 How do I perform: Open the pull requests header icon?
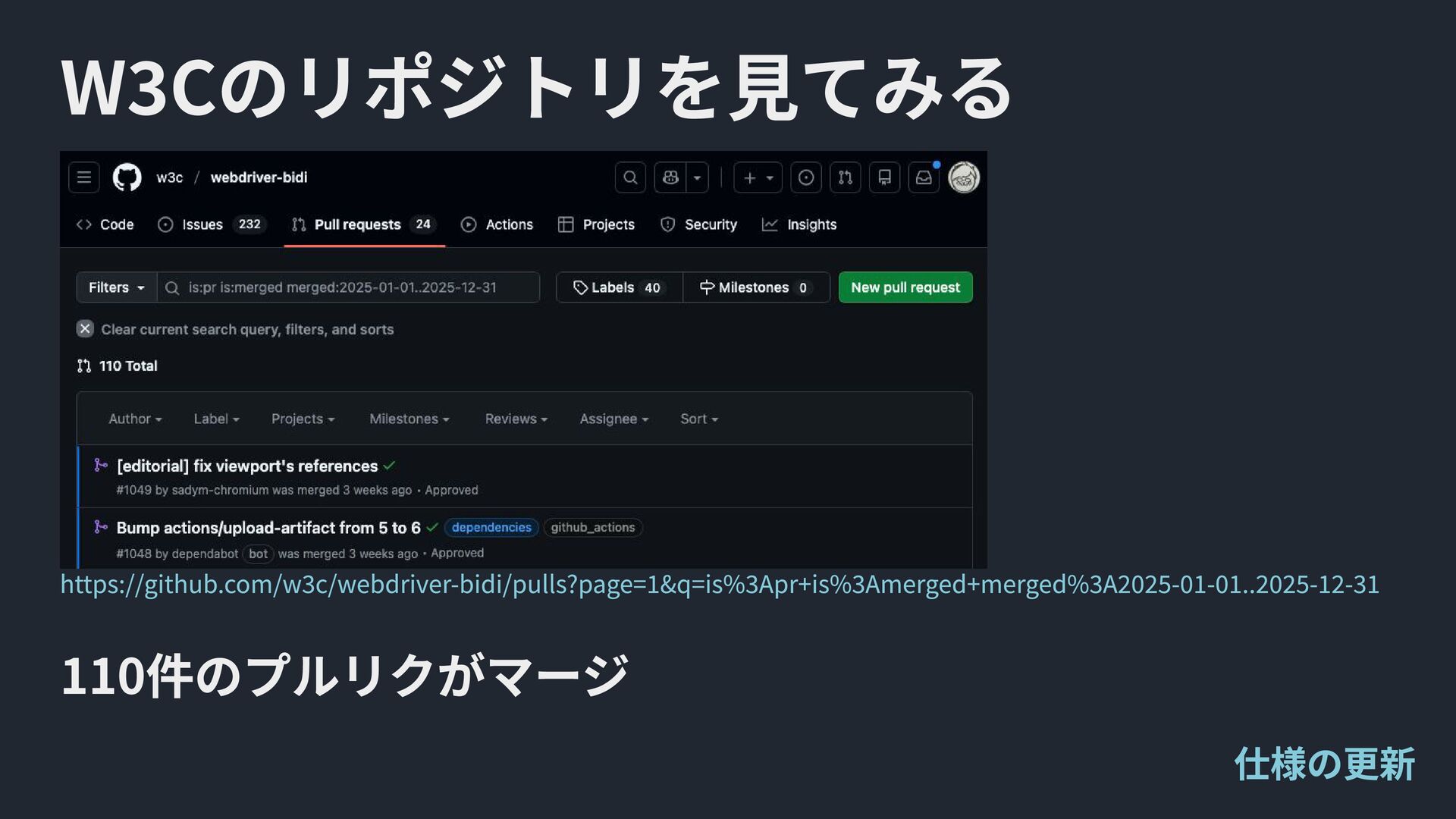[x=846, y=177]
